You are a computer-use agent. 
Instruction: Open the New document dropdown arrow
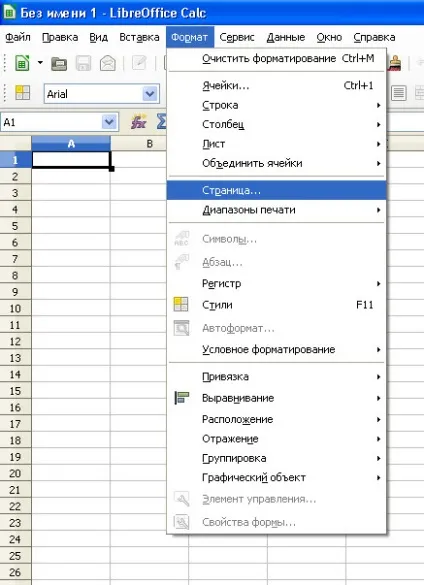click(x=40, y=63)
